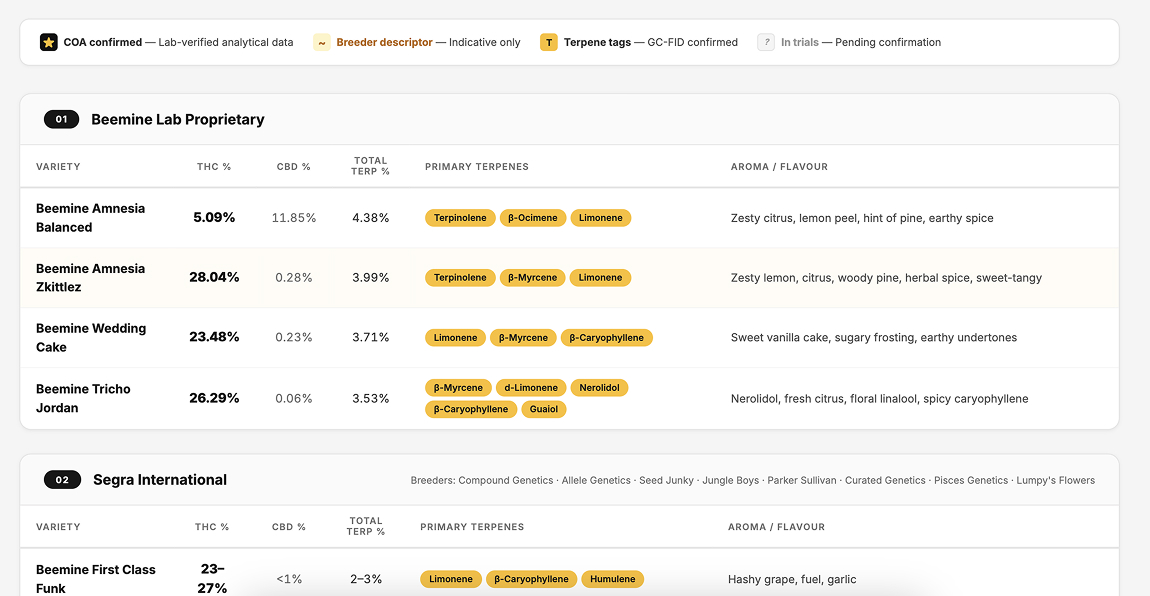Click β-Myrcene tag in Wedding Cake row
Image resolution: width=1150 pixels, height=596 pixels.
pyautogui.click(x=523, y=338)
